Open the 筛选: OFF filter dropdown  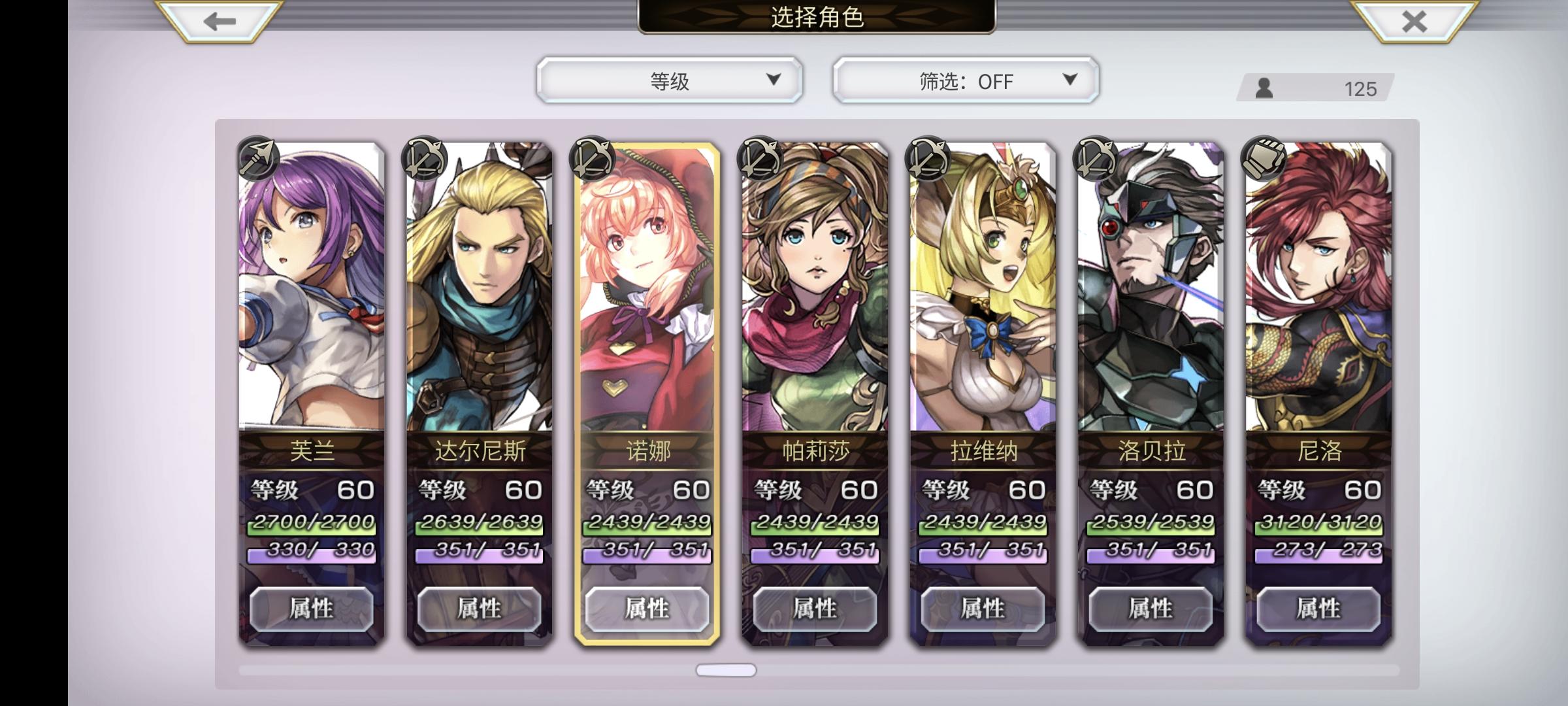pos(966,80)
